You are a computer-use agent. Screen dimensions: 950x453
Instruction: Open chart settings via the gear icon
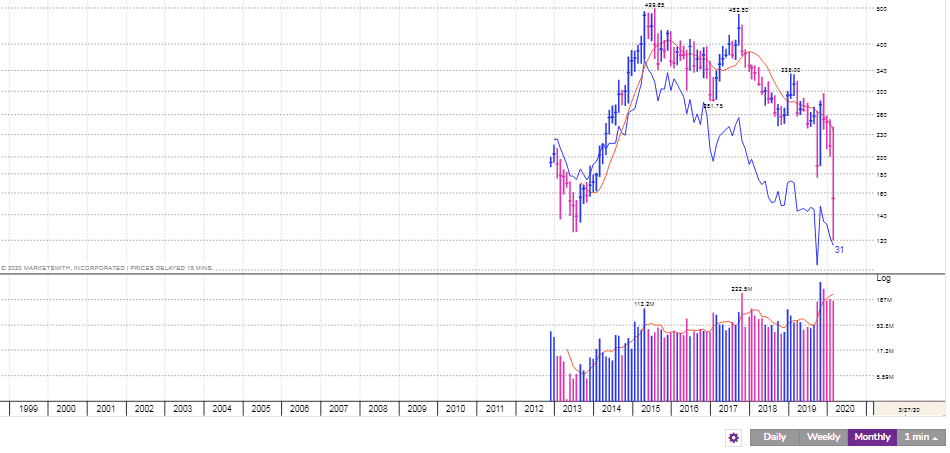click(733, 437)
